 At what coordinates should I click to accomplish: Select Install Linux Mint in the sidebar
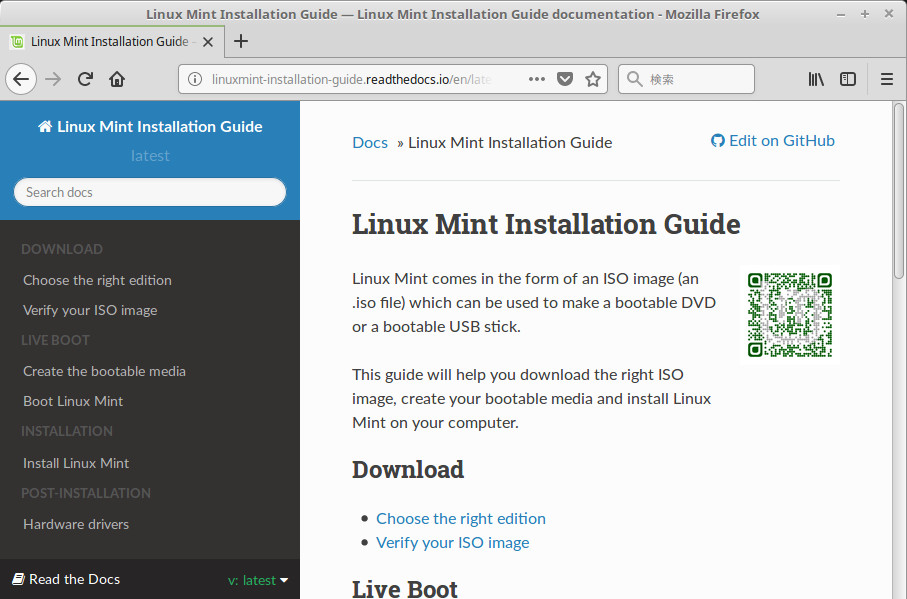pyautogui.click(x=75, y=462)
